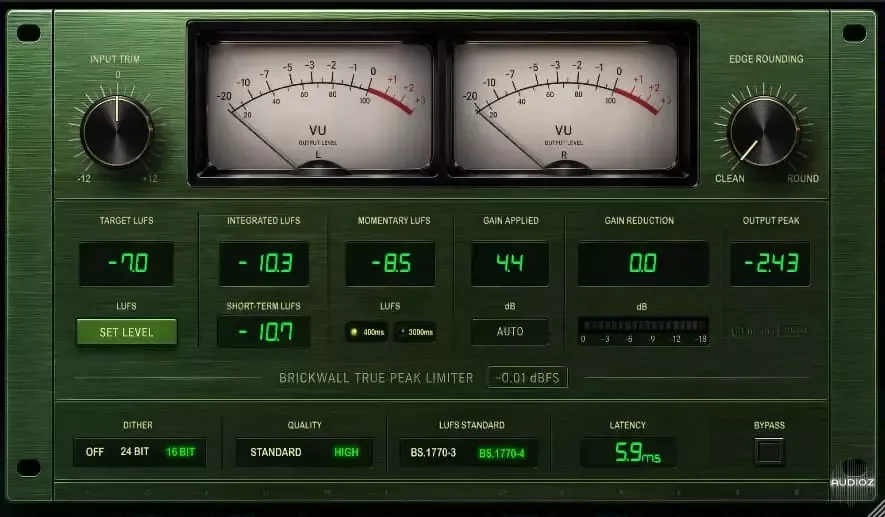Select the BS.1770-4 LUFS standard
Screen dimensions: 885x517
click(x=502, y=453)
